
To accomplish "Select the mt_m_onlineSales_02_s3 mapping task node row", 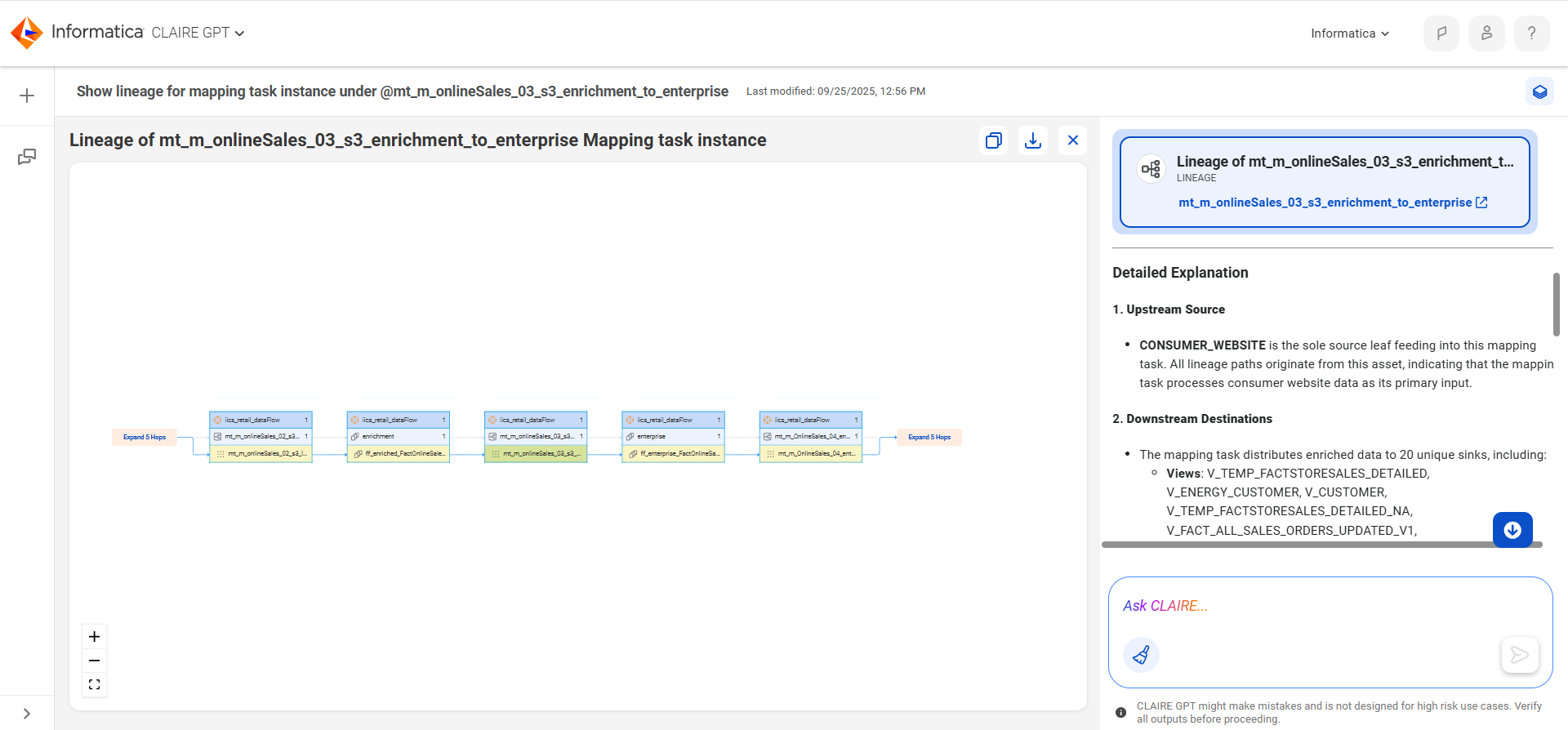I will [261, 437].
